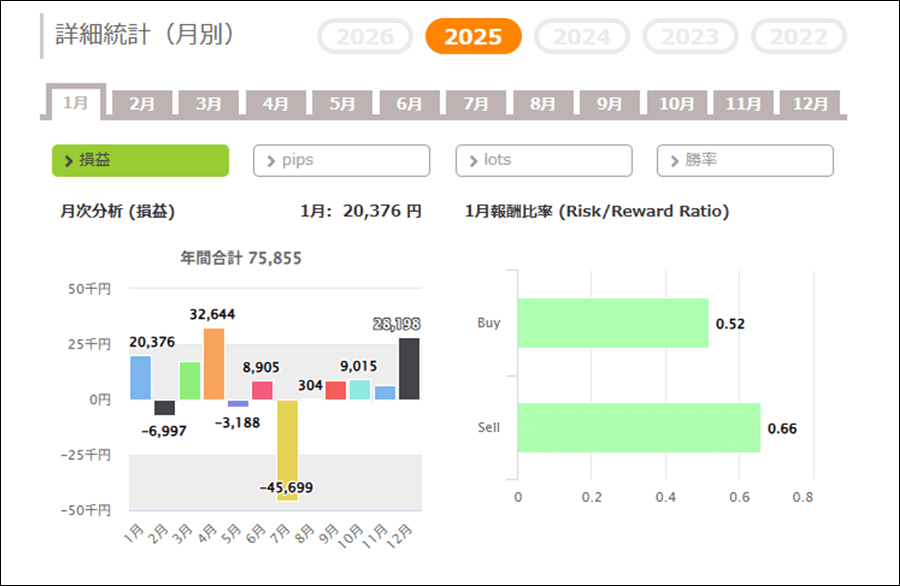
Task: Click the blue January bar in chart
Action: click(141, 378)
